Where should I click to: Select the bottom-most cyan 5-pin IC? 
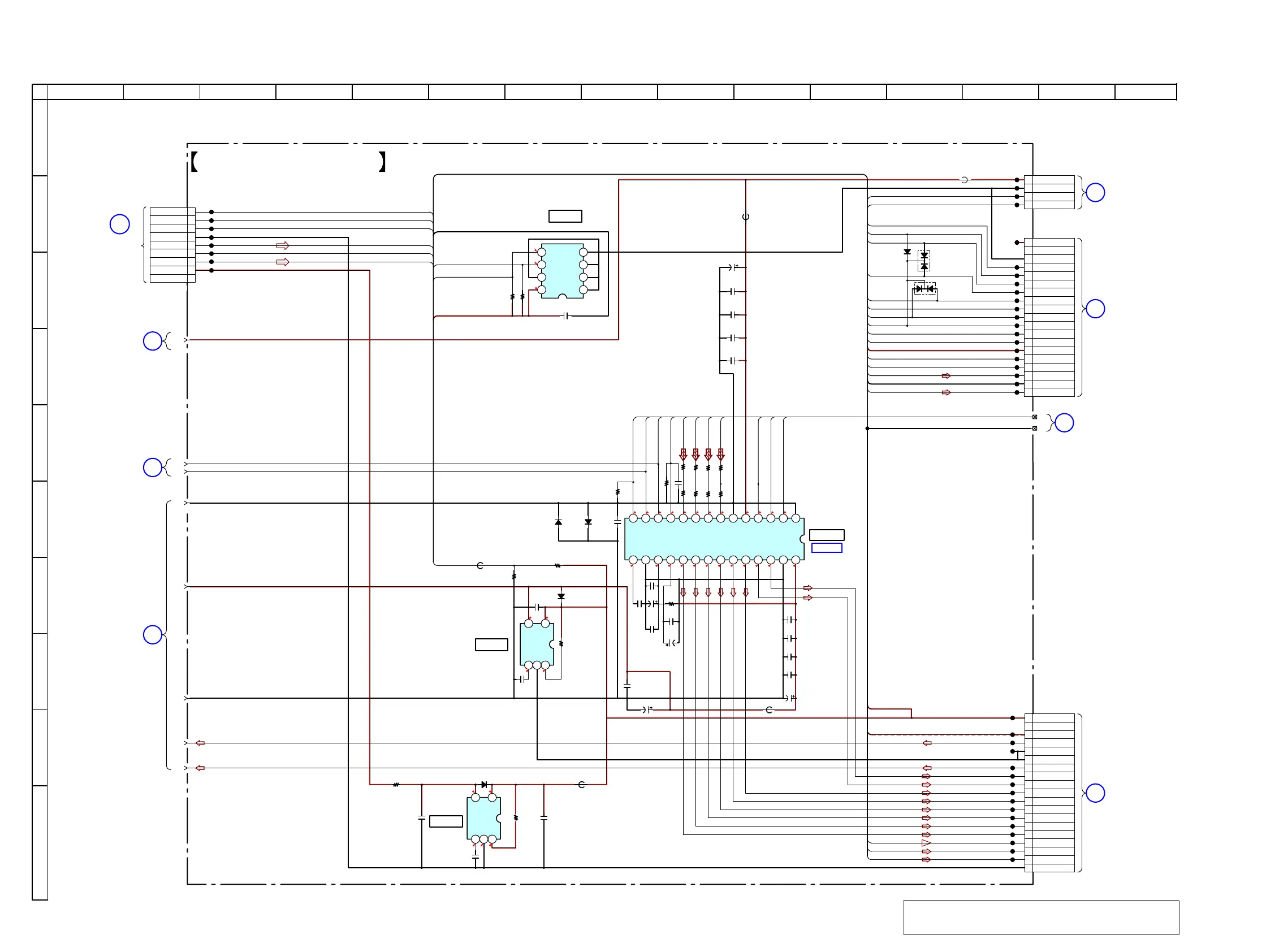(483, 818)
